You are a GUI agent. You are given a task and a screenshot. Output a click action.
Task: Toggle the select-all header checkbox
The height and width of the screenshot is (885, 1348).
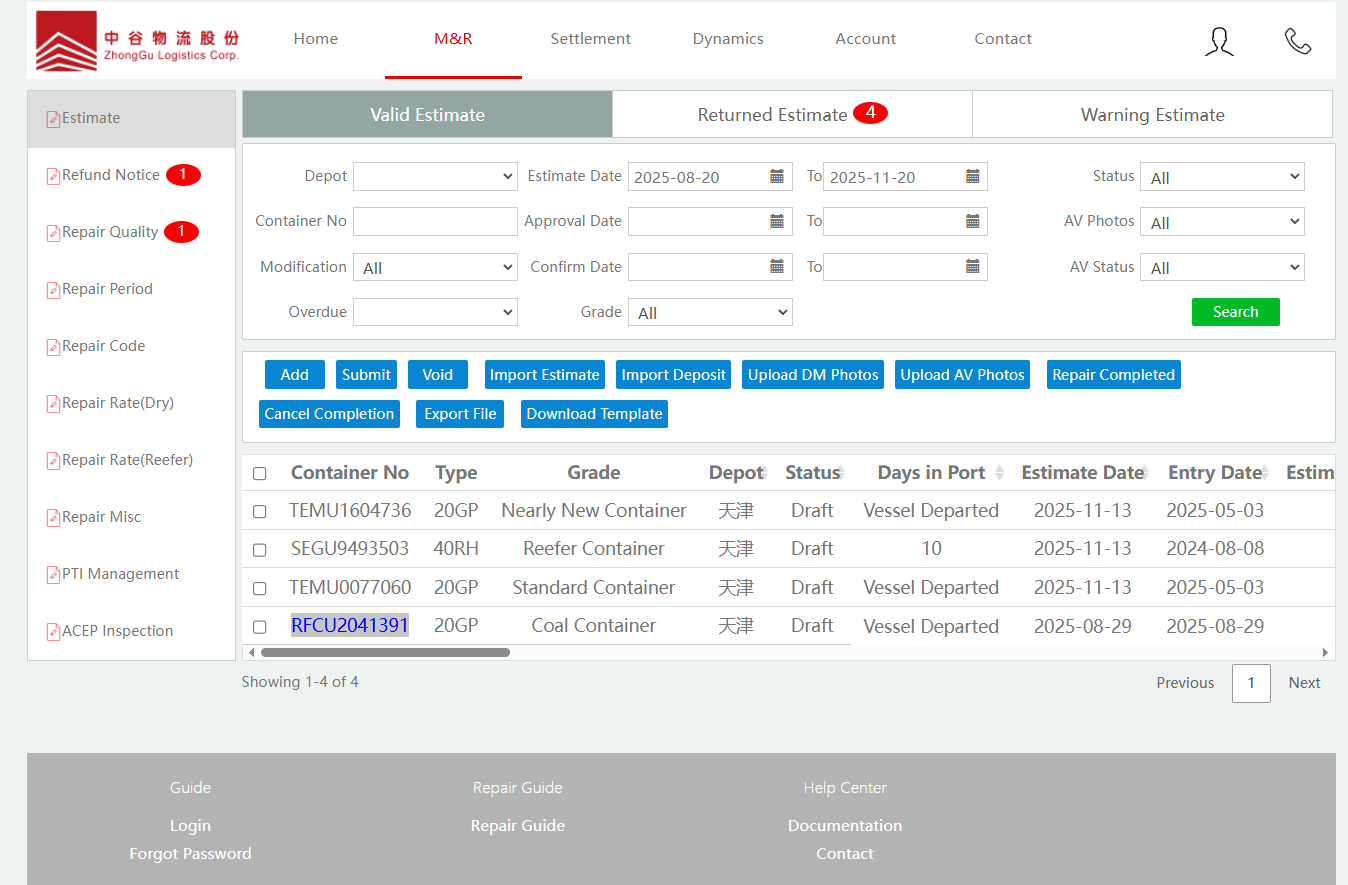pos(260,474)
